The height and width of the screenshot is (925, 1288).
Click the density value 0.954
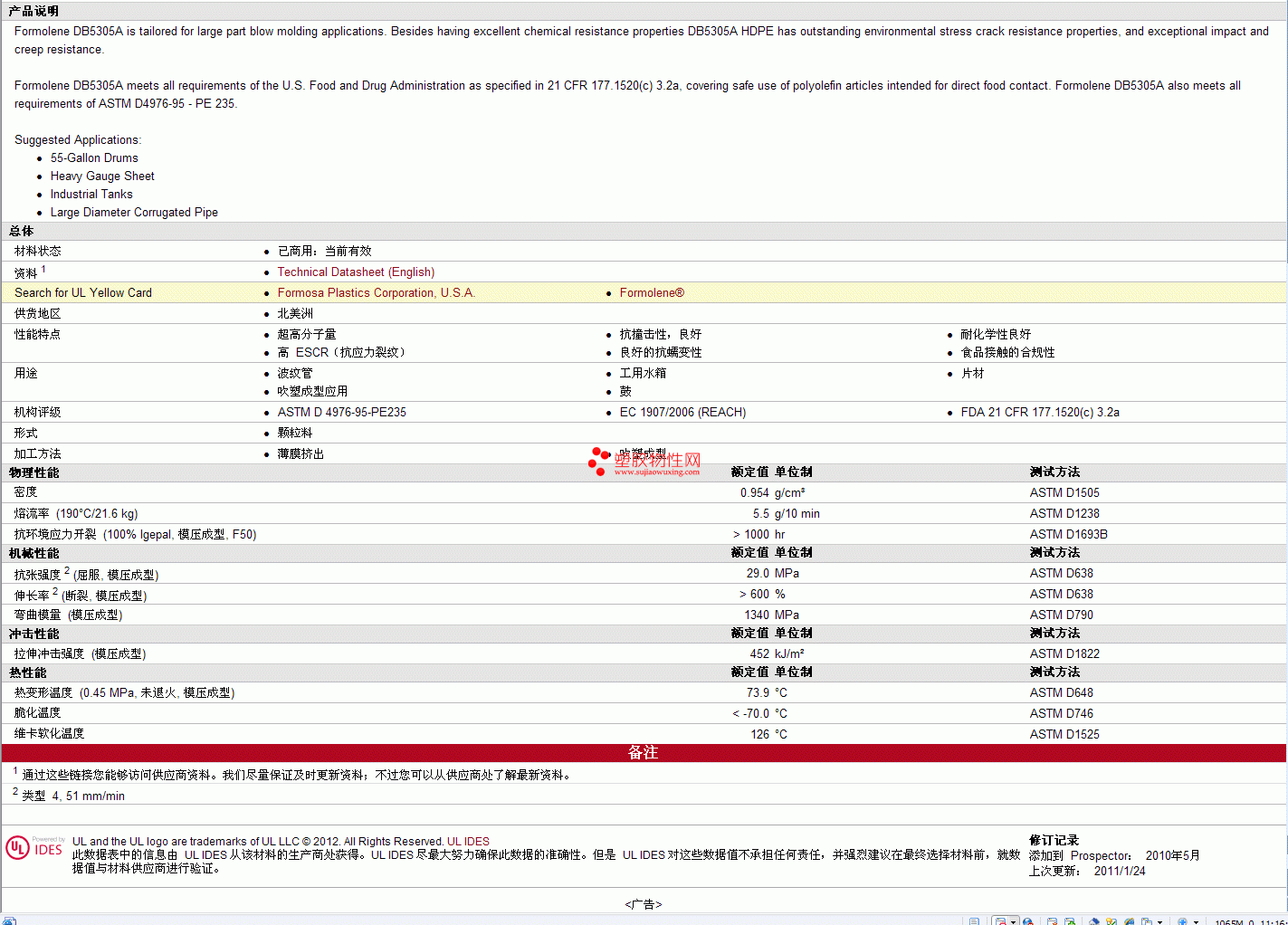pos(755,493)
